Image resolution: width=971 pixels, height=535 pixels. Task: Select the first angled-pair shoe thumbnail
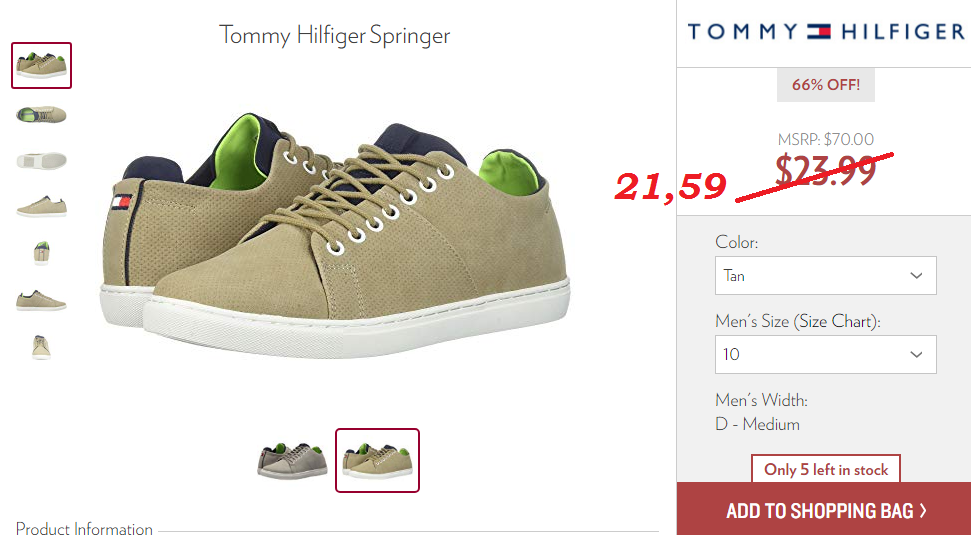point(41,65)
